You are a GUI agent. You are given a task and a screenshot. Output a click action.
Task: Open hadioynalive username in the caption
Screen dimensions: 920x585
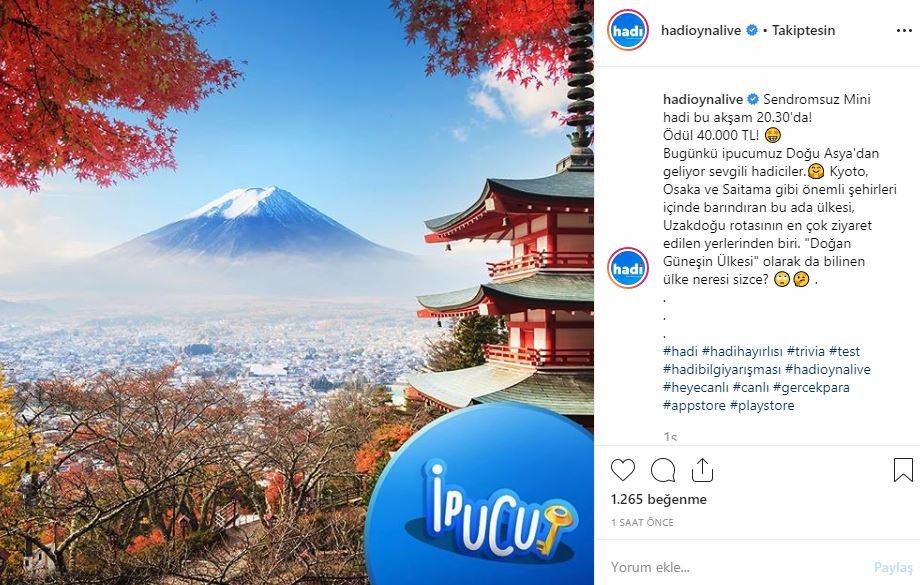click(703, 99)
